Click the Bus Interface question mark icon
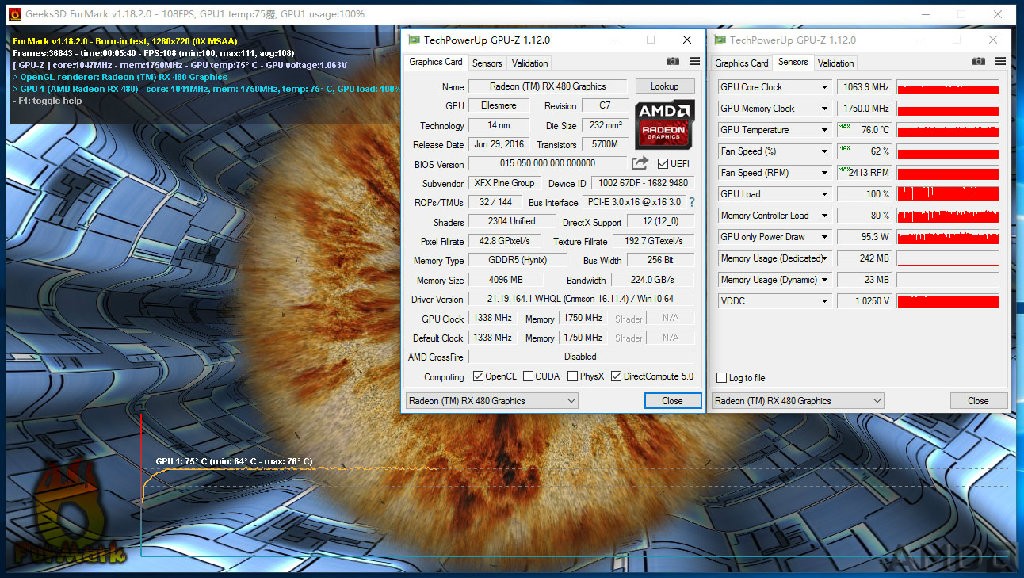The image size is (1024, 578). 692,202
